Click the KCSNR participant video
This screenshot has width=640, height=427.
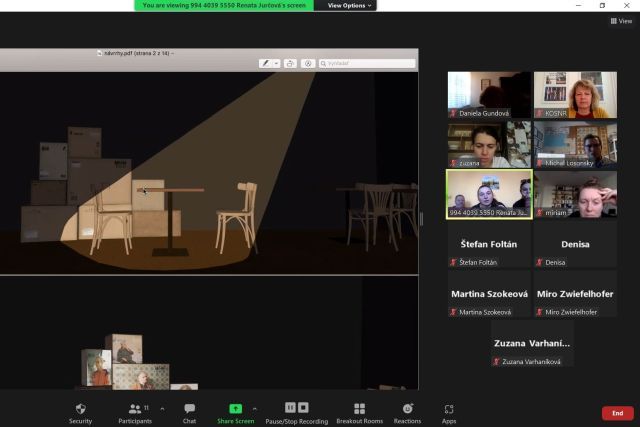[575, 95]
